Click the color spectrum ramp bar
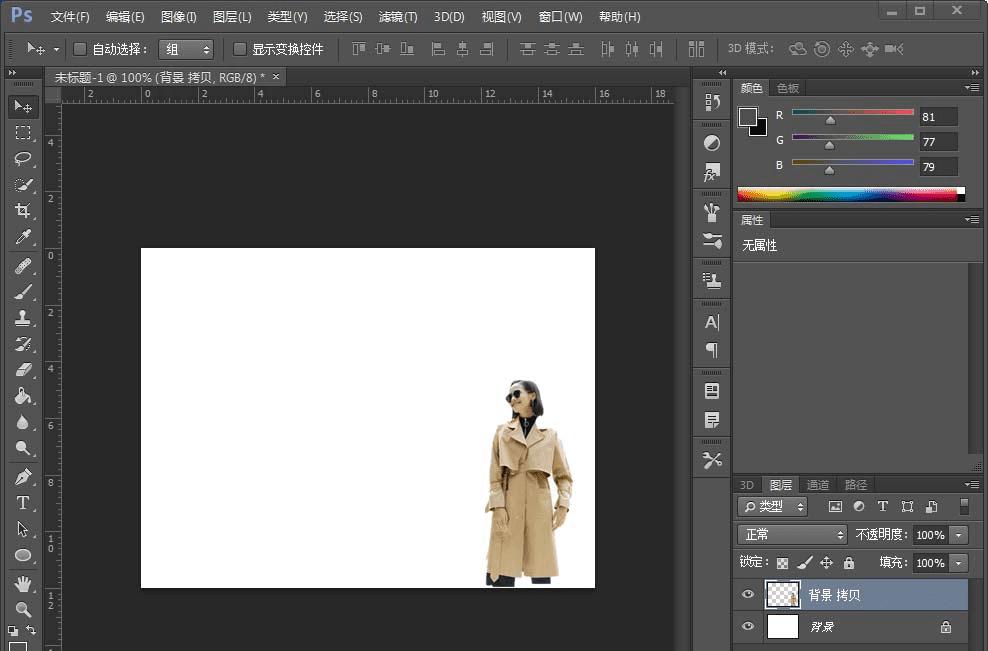This screenshot has height=651, width=988. pyautogui.click(x=850, y=194)
